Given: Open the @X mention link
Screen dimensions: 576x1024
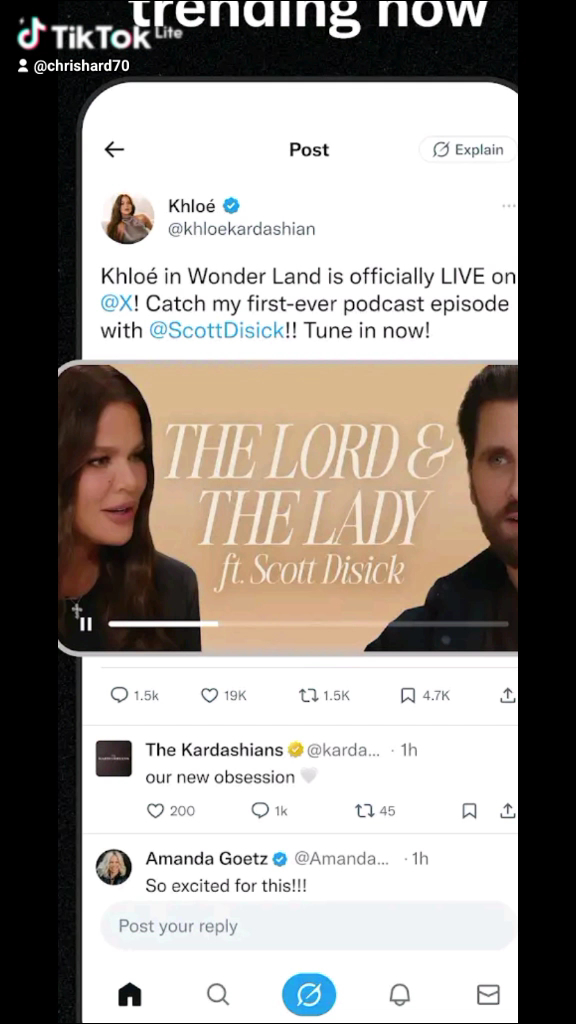Looking at the screenshot, I should click(116, 304).
